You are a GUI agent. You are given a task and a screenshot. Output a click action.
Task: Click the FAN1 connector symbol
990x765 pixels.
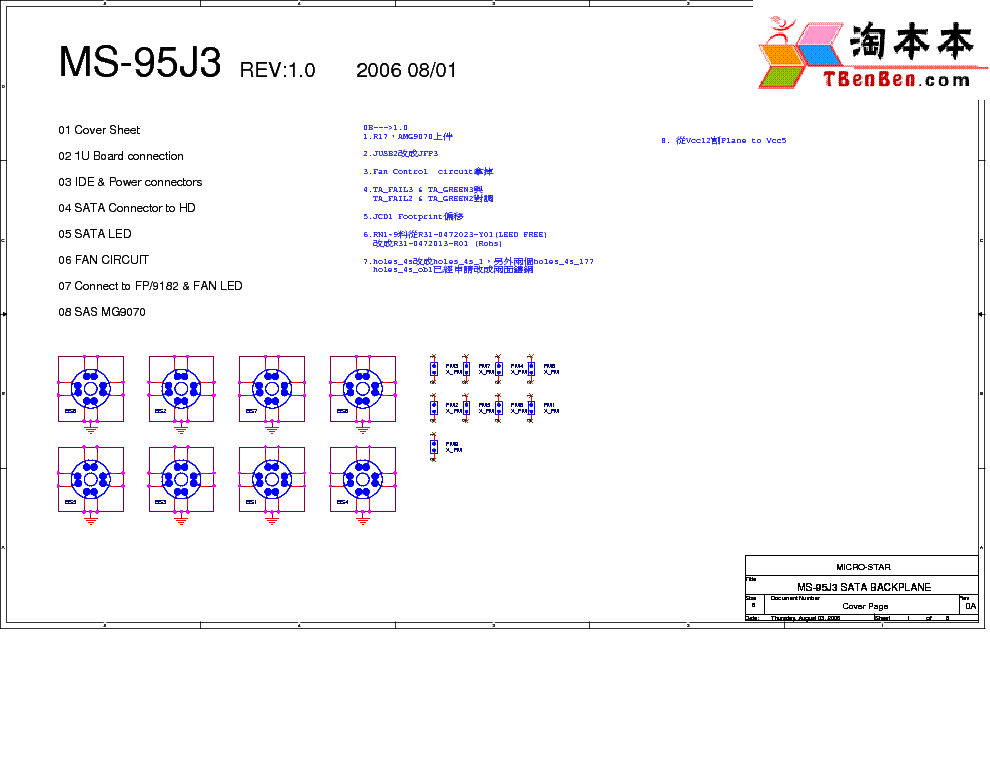(531, 408)
